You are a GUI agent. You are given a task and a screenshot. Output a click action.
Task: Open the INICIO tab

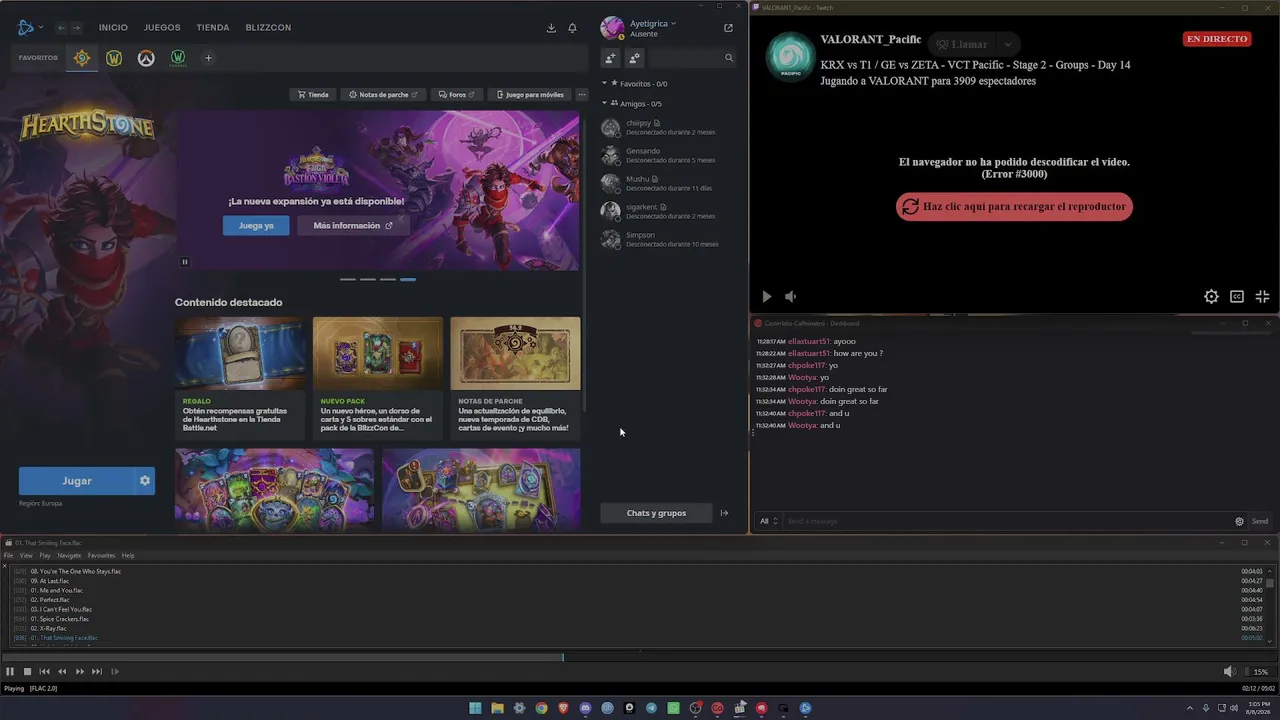click(113, 27)
